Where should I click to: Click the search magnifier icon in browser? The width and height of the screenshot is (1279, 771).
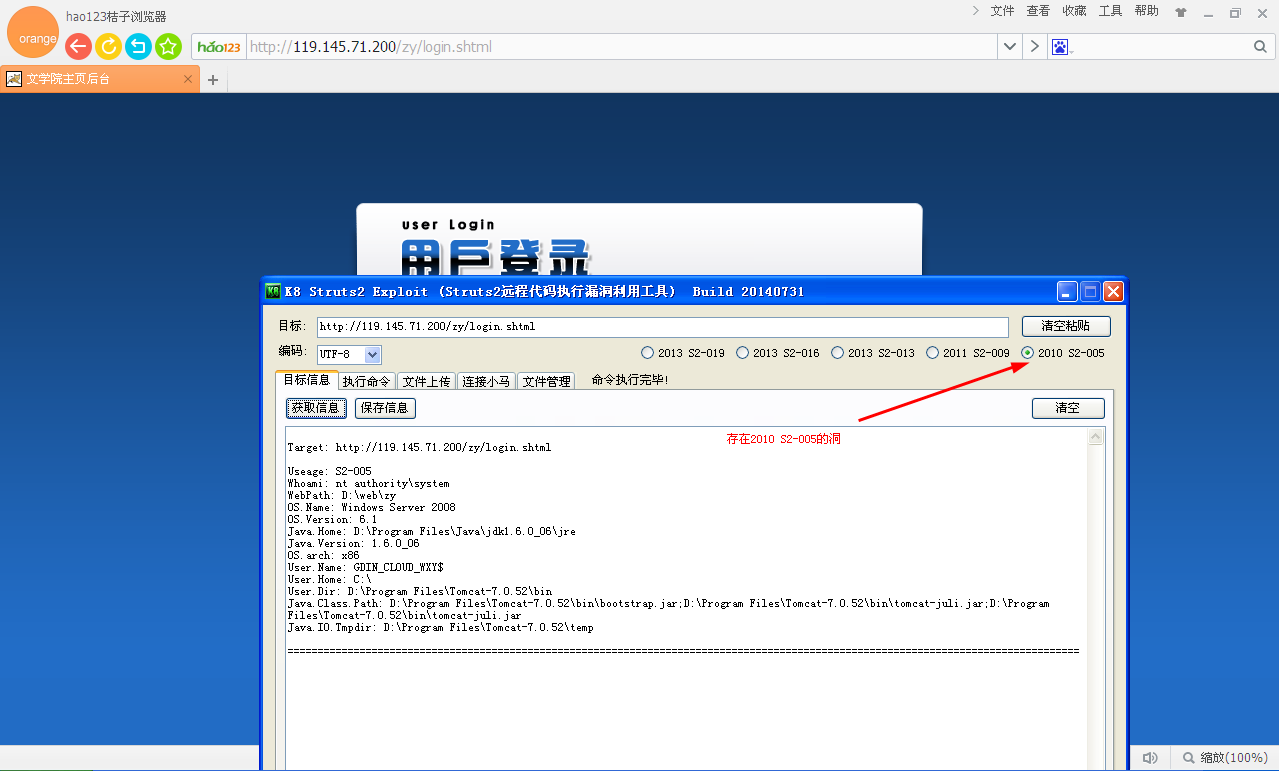[1260, 47]
